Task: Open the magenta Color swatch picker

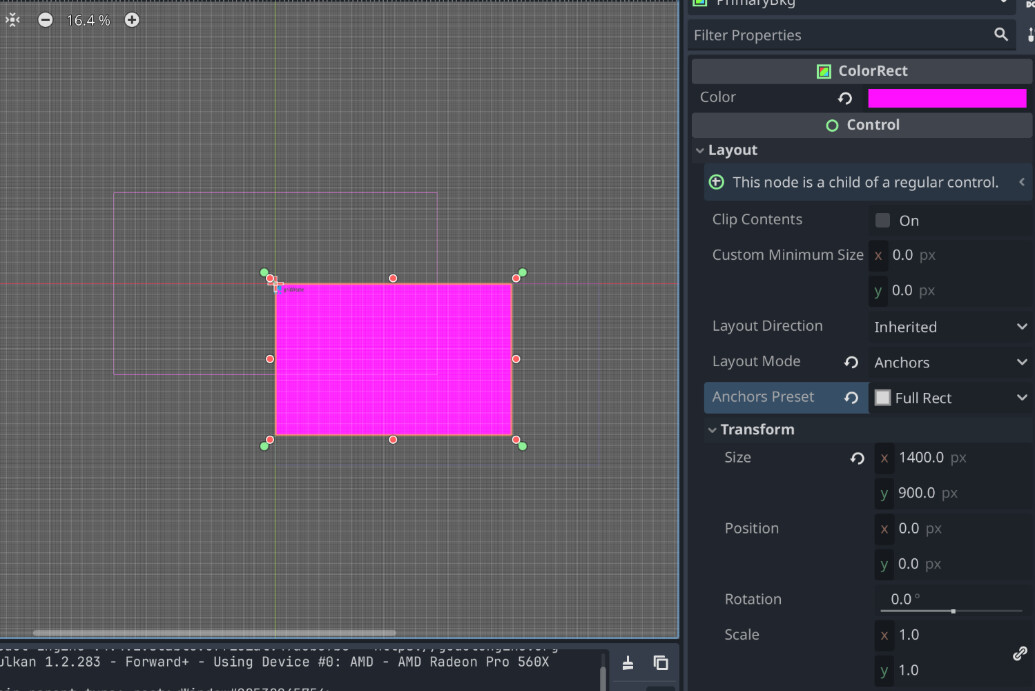Action: 947,98
